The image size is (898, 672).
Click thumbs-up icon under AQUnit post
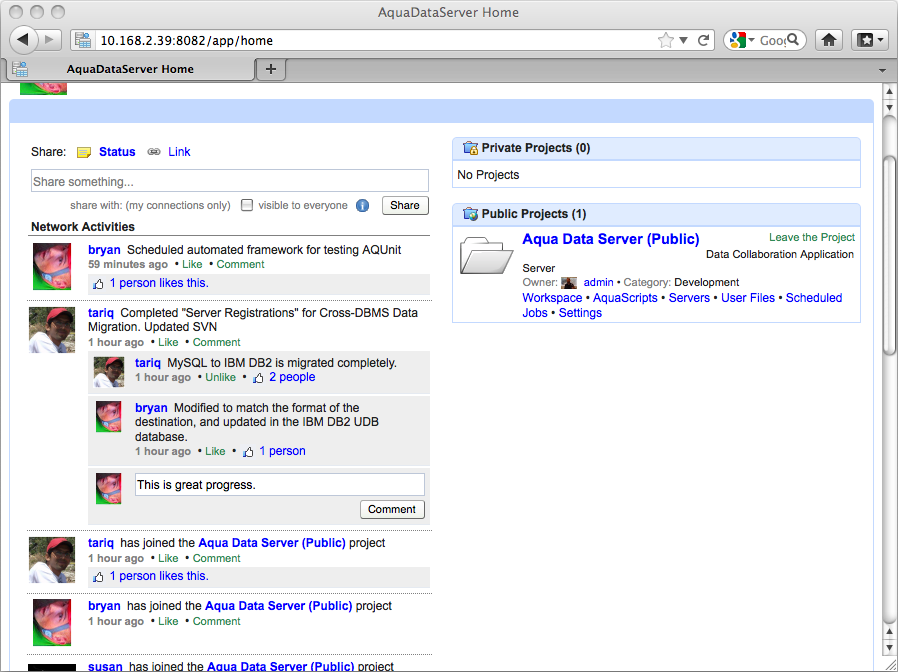[x=99, y=284]
